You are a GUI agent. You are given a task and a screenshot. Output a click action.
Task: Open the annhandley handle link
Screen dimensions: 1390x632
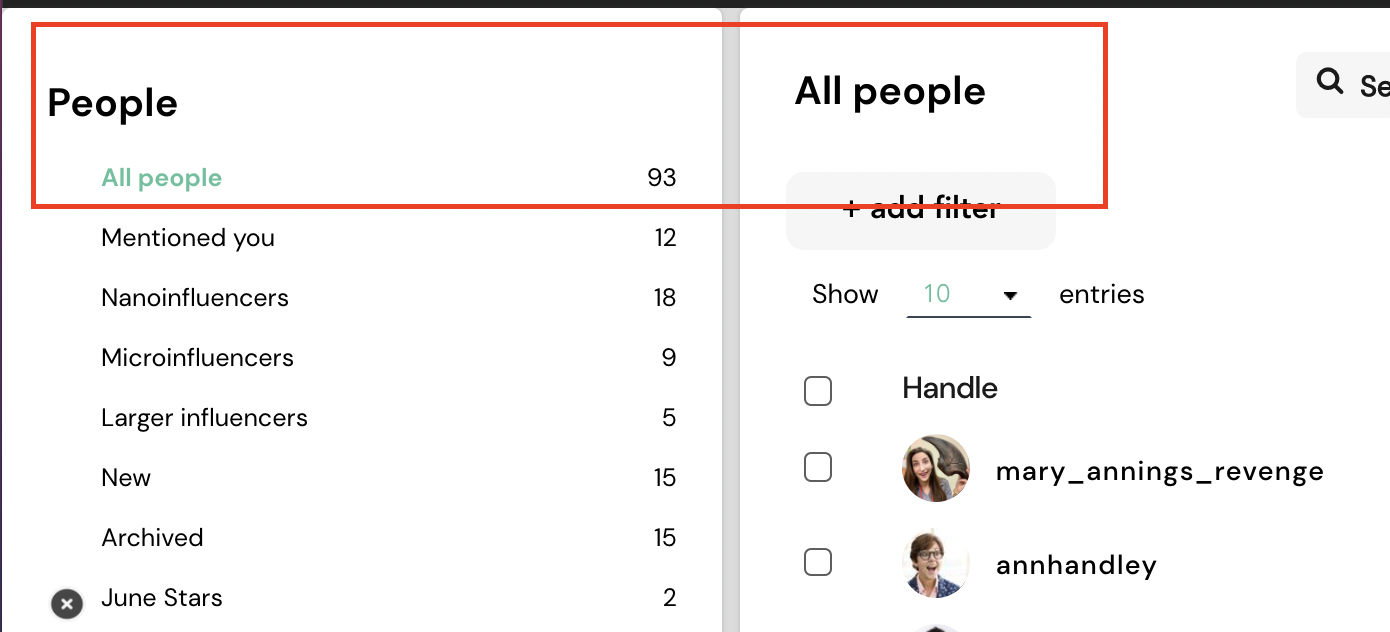click(1076, 566)
